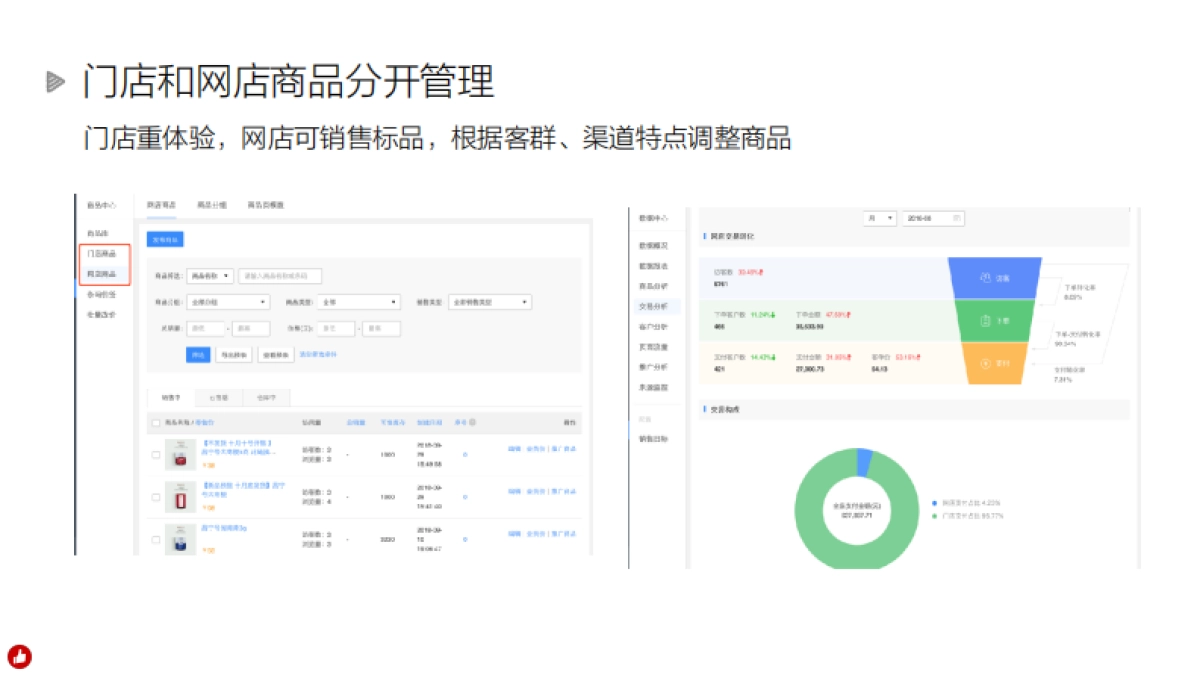Click the green funnel stage order icon
The width and height of the screenshot is (1200, 675).
[984, 321]
